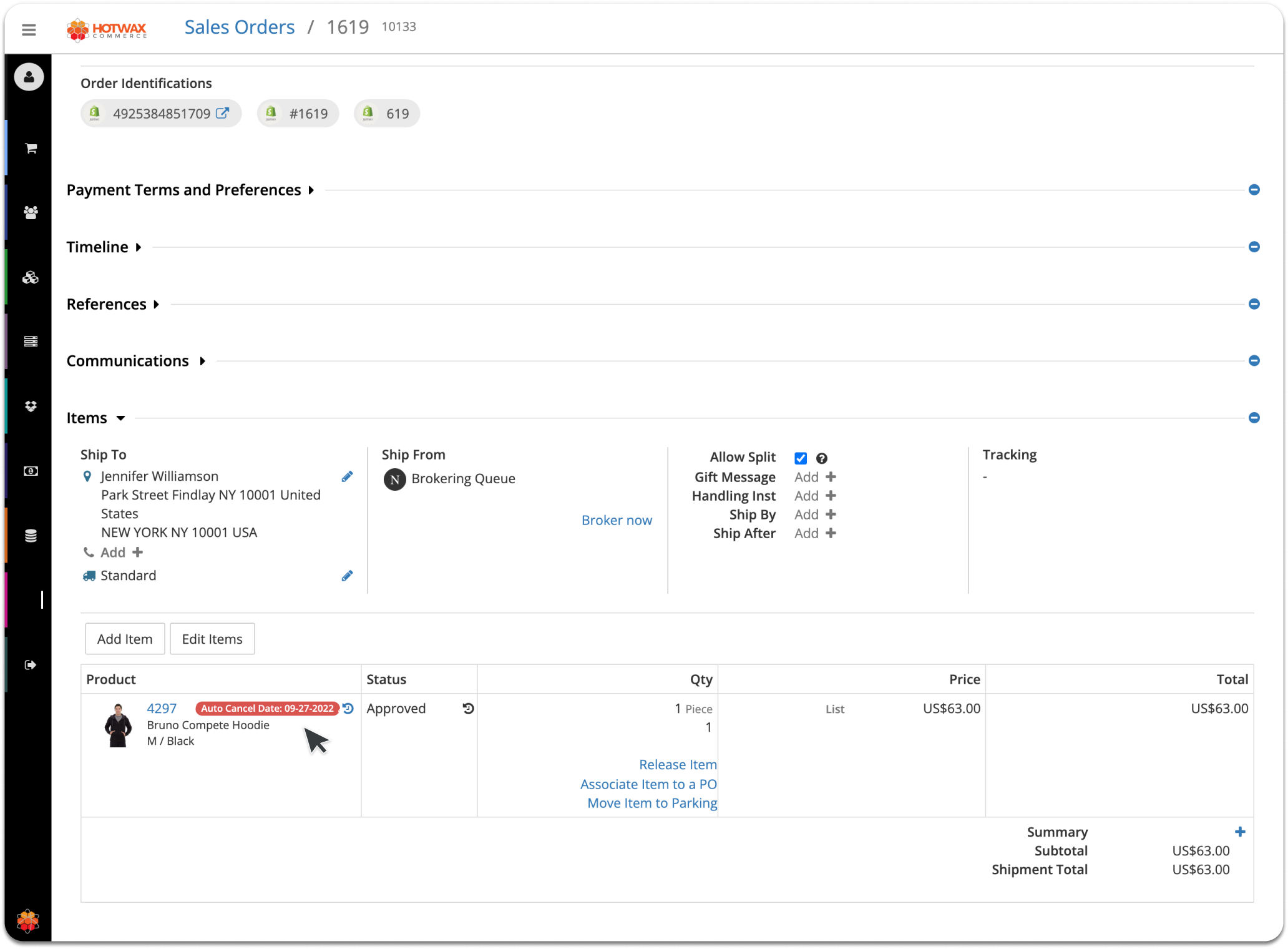Click minus icon on References row
Image resolution: width=1288 pixels, height=949 pixels.
1254,304
